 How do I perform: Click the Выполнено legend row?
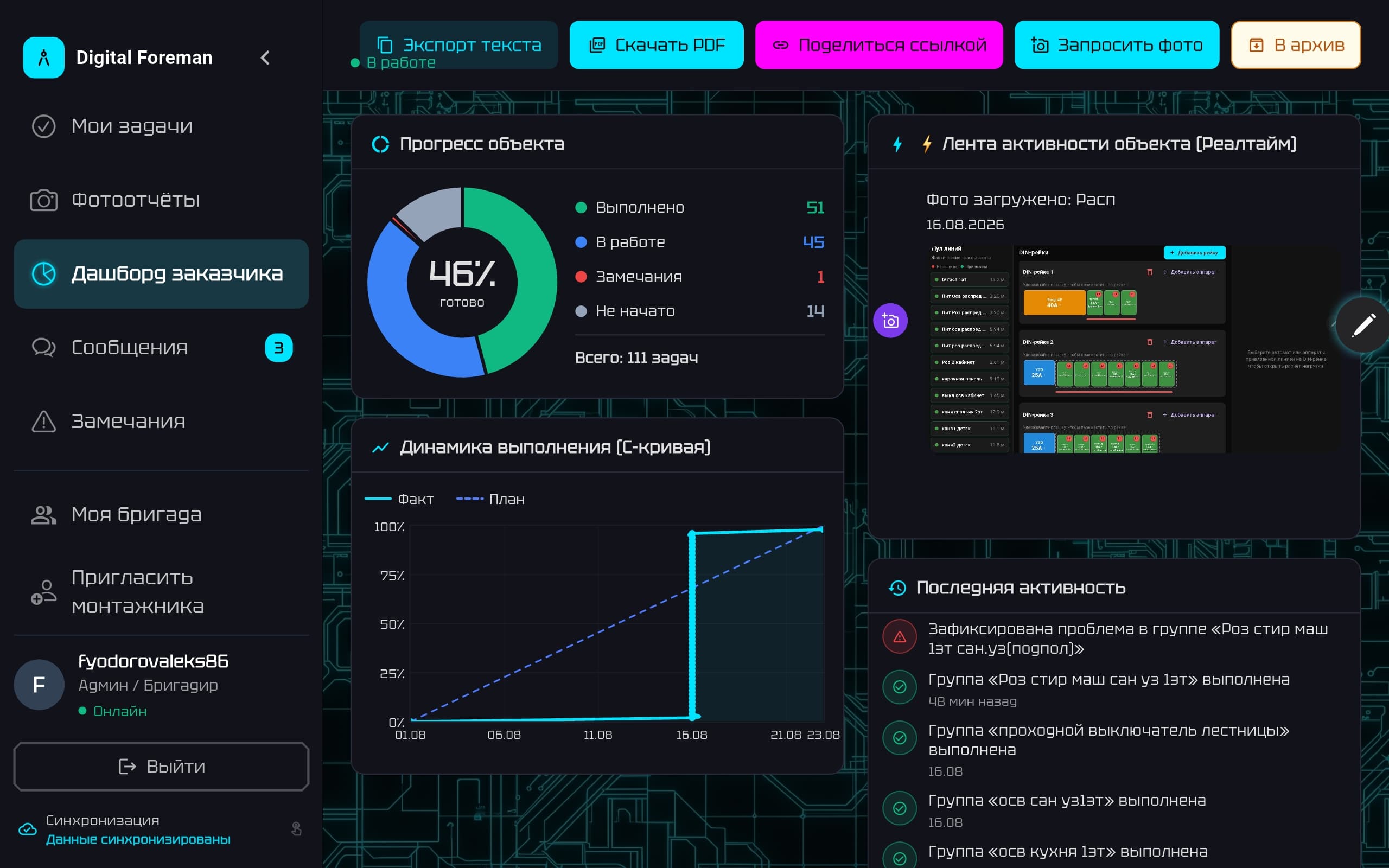click(700, 207)
